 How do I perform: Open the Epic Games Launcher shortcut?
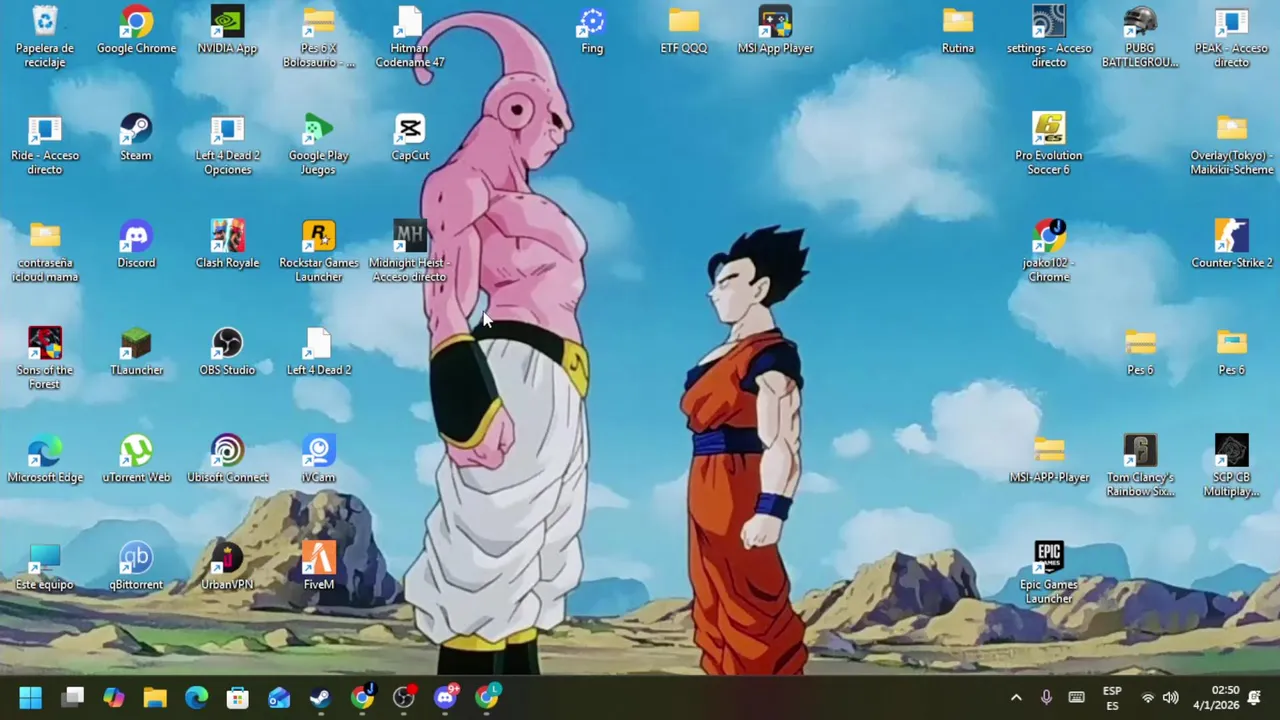point(1049,574)
